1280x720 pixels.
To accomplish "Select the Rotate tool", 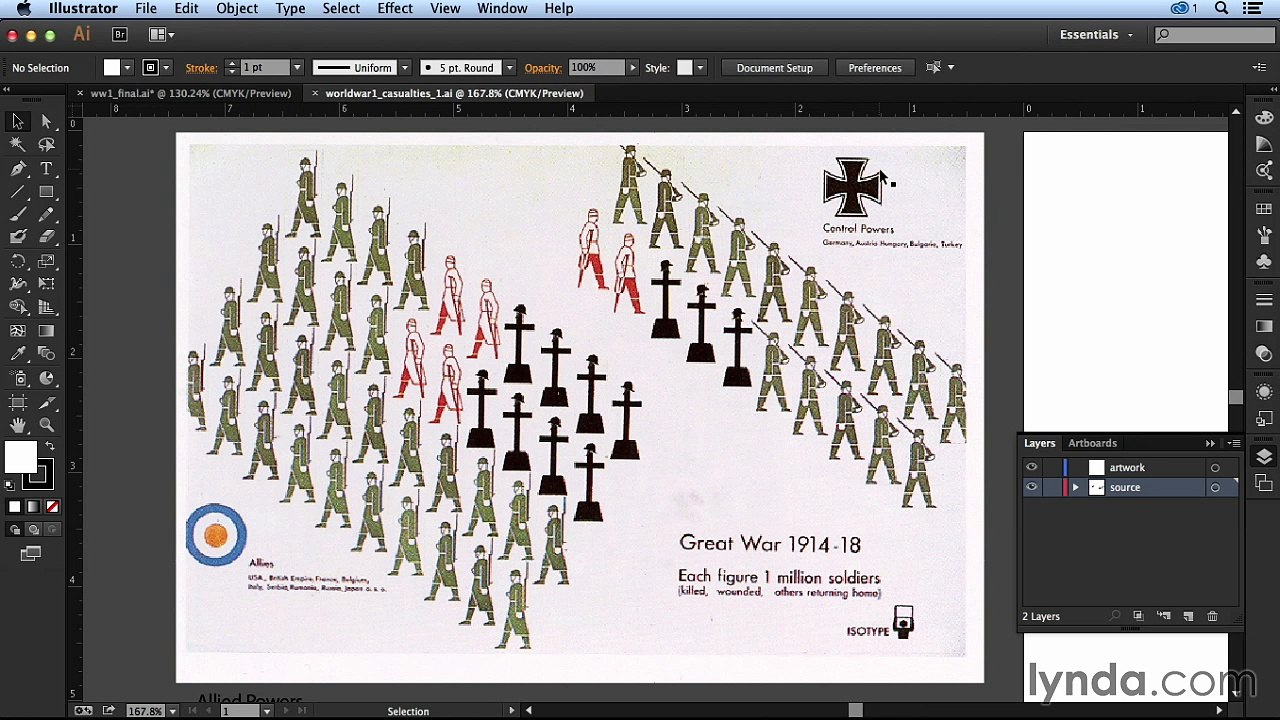I will point(18,262).
